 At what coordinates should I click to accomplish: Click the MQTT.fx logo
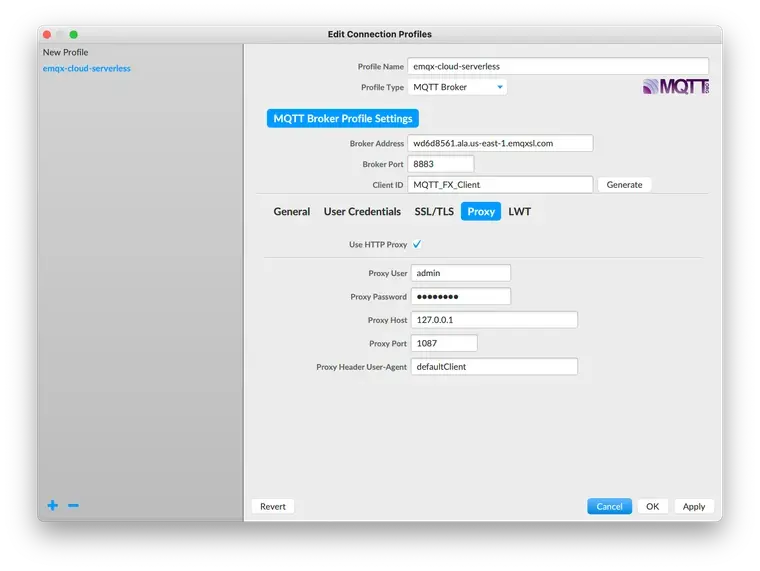click(x=676, y=87)
